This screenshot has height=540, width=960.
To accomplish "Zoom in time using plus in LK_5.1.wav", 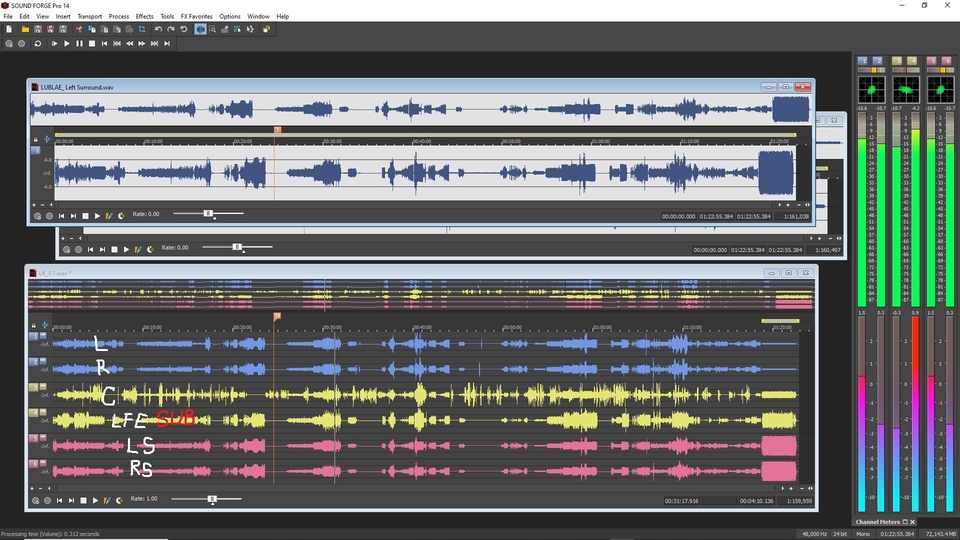I will tap(791, 489).
